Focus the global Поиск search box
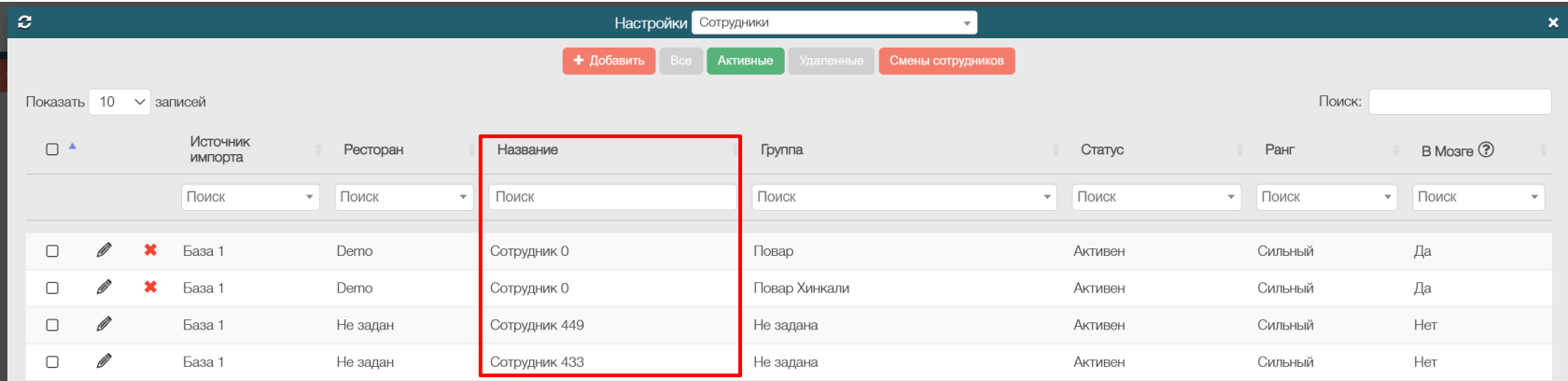 pyautogui.click(x=1459, y=102)
